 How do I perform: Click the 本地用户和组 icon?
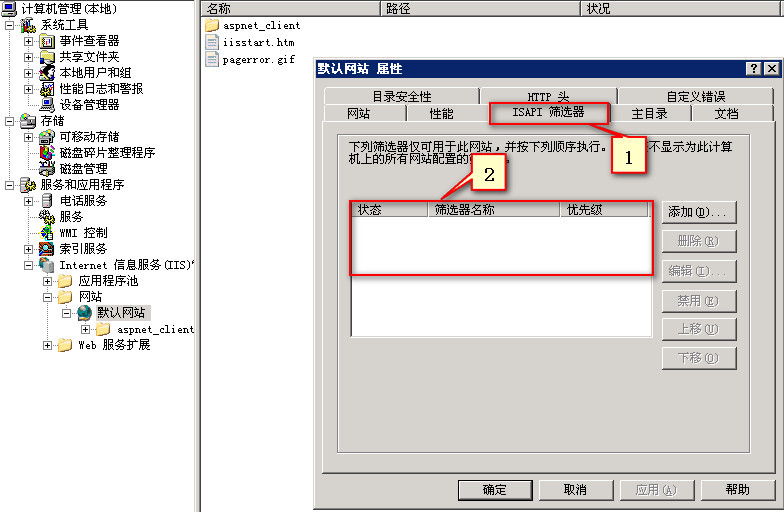(48, 73)
